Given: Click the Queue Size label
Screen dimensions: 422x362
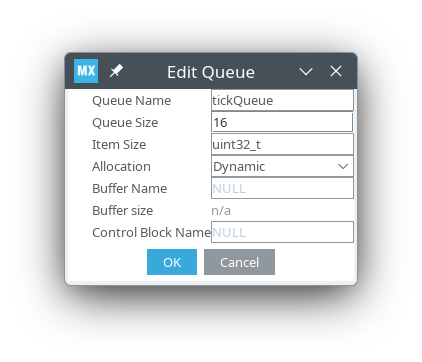Looking at the screenshot, I should click(x=125, y=123).
